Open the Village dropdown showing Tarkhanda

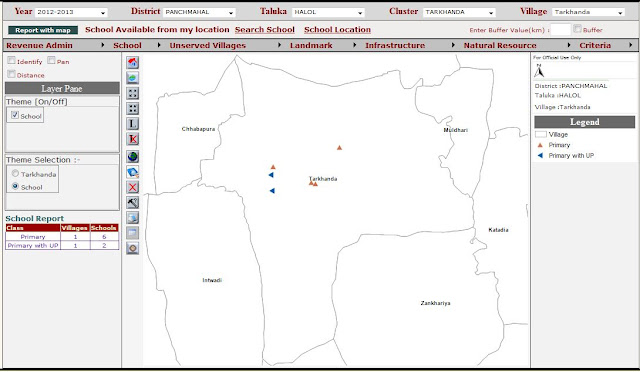(x=589, y=12)
